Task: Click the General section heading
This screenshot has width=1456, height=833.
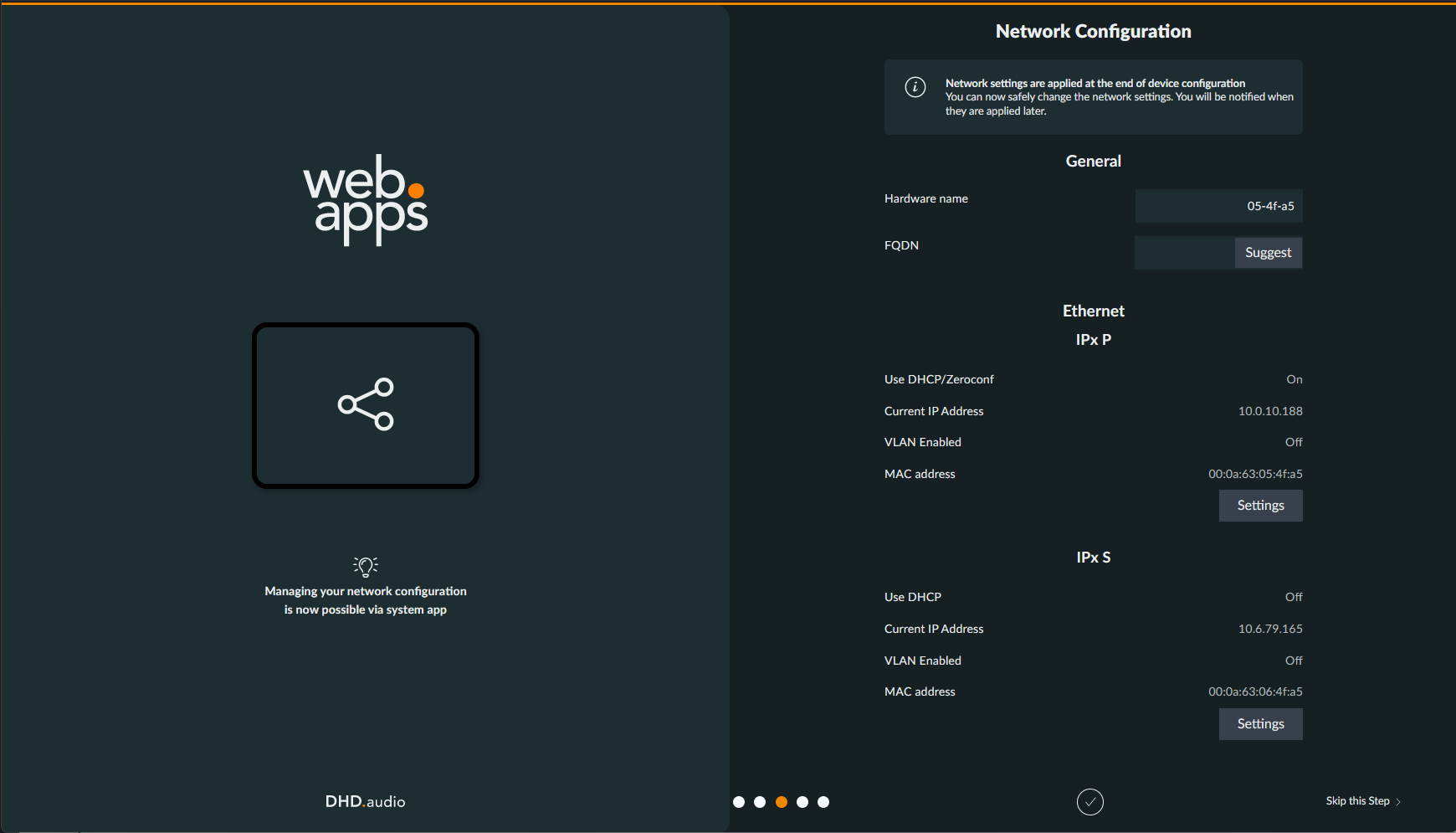Action: (1094, 162)
